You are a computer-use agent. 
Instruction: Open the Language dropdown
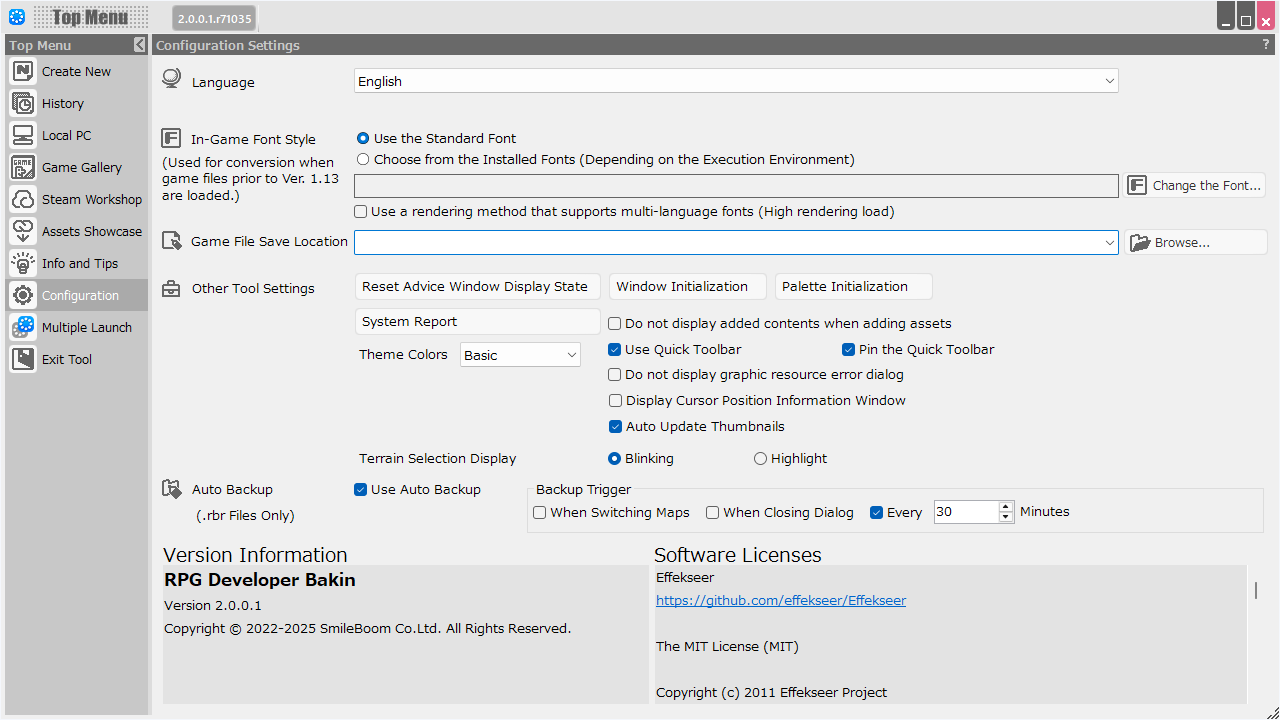point(1109,81)
